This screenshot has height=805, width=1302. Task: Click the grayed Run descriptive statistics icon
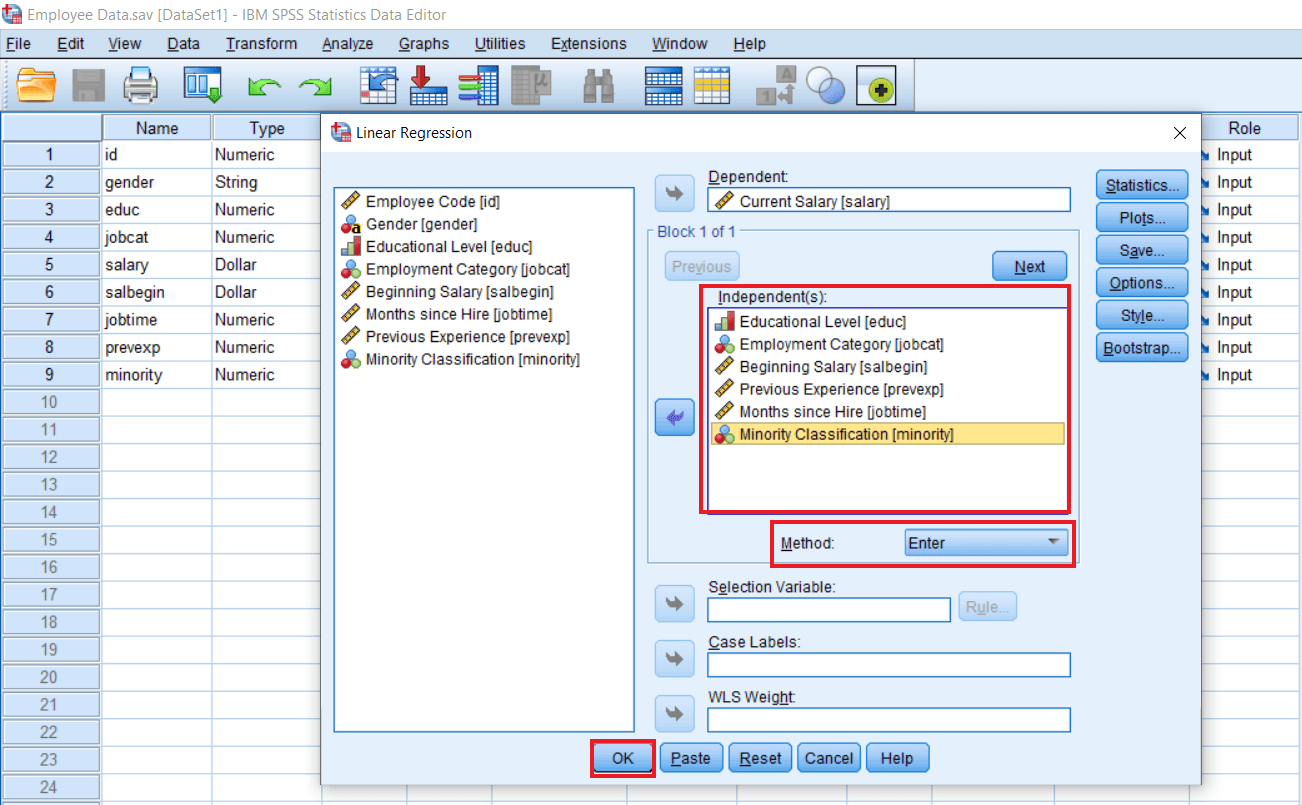click(532, 85)
